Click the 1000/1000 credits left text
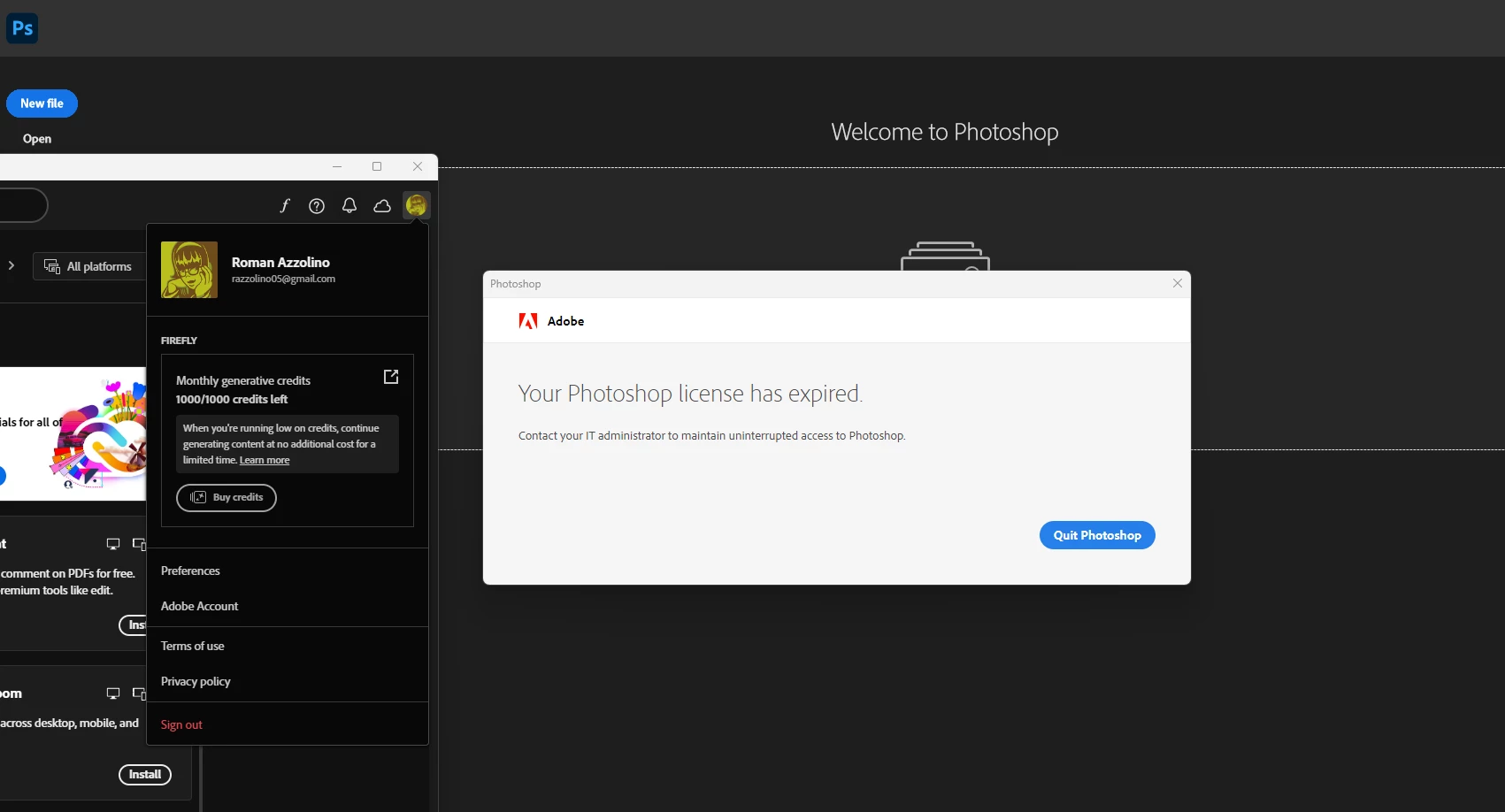 232,399
